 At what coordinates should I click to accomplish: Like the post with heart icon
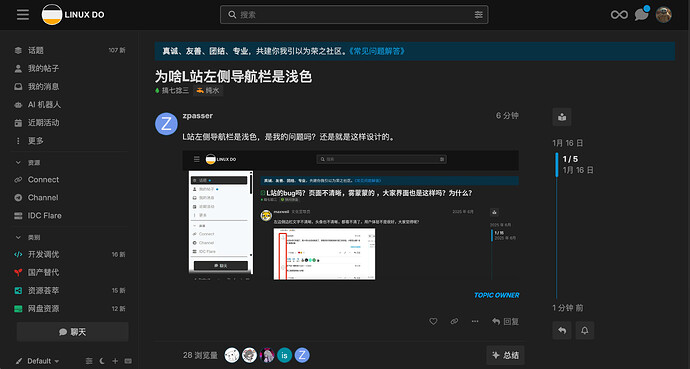point(433,322)
